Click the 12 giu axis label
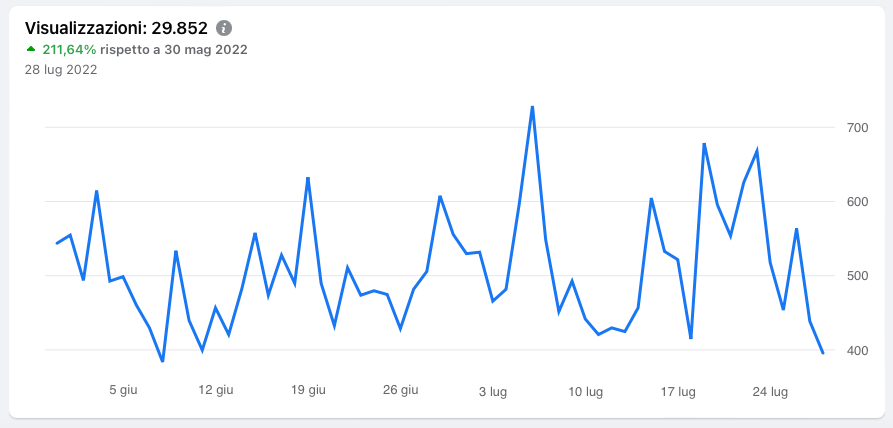 tap(215, 391)
